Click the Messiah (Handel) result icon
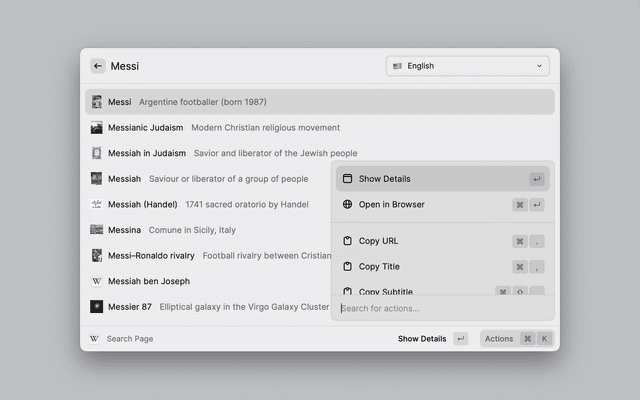The image size is (640, 400). pos(97,204)
